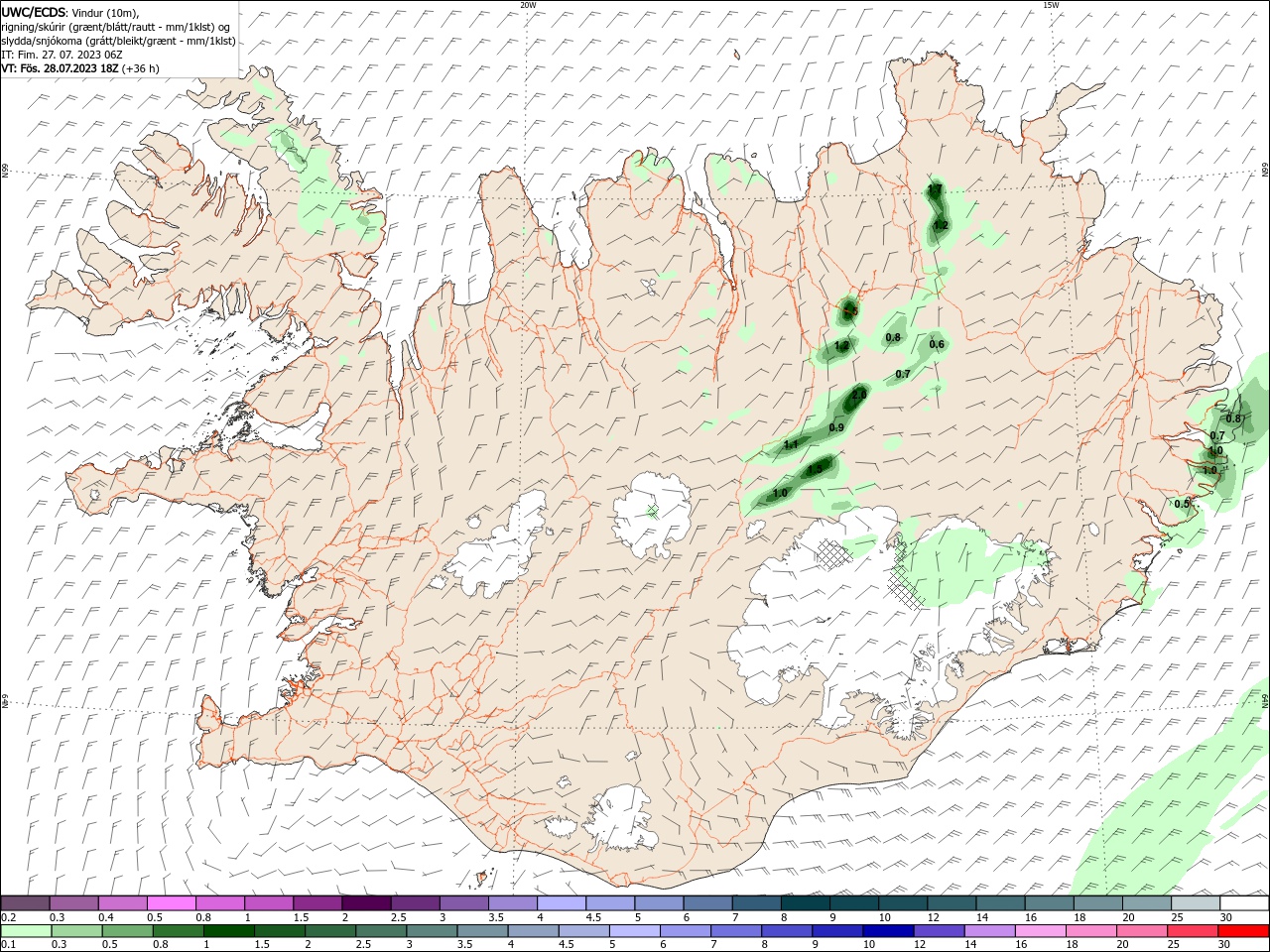Click the IT: Fim. 27. 07. 2023 06Z line
This screenshot has height=952, width=1270.
click(63, 55)
